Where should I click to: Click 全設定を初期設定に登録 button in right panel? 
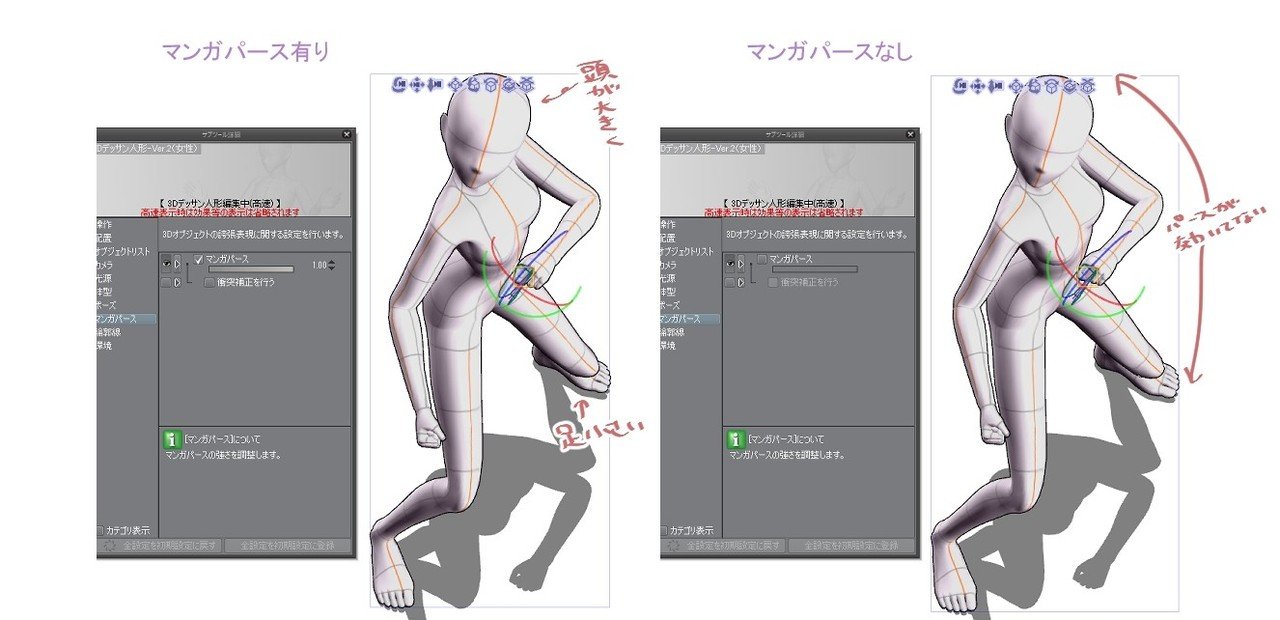pos(852,546)
